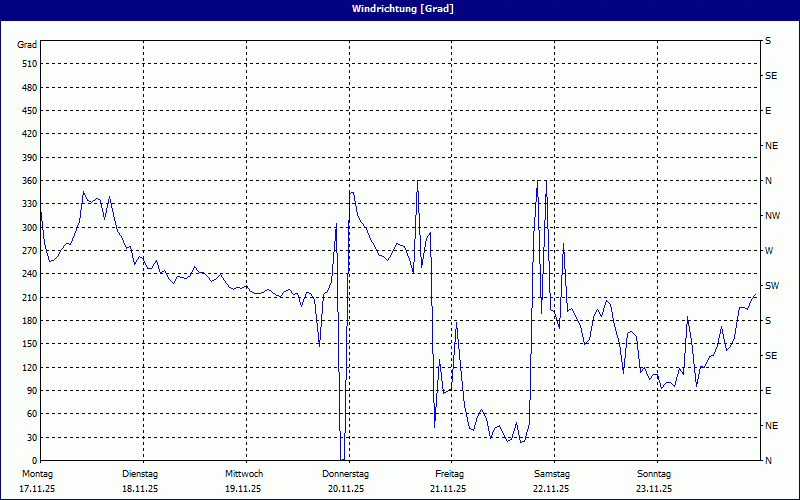The width and height of the screenshot is (800, 500).
Task: Click the 510 value on the y-axis
Action: [x=28, y=64]
